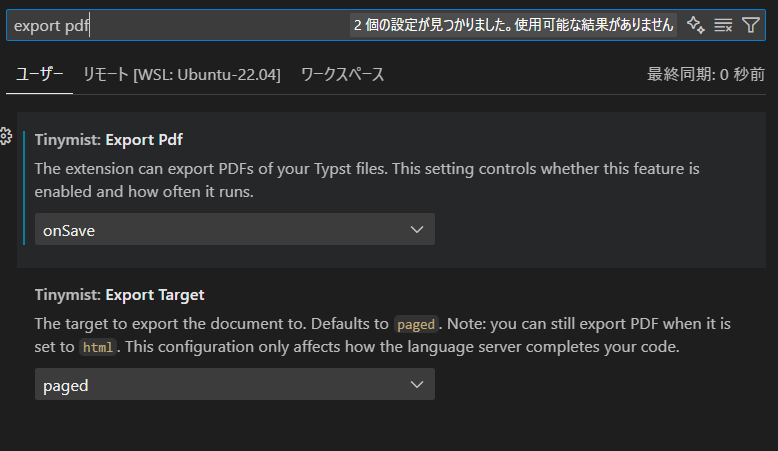Click the 最終同期 sync status text

pyautogui.click(x=706, y=75)
